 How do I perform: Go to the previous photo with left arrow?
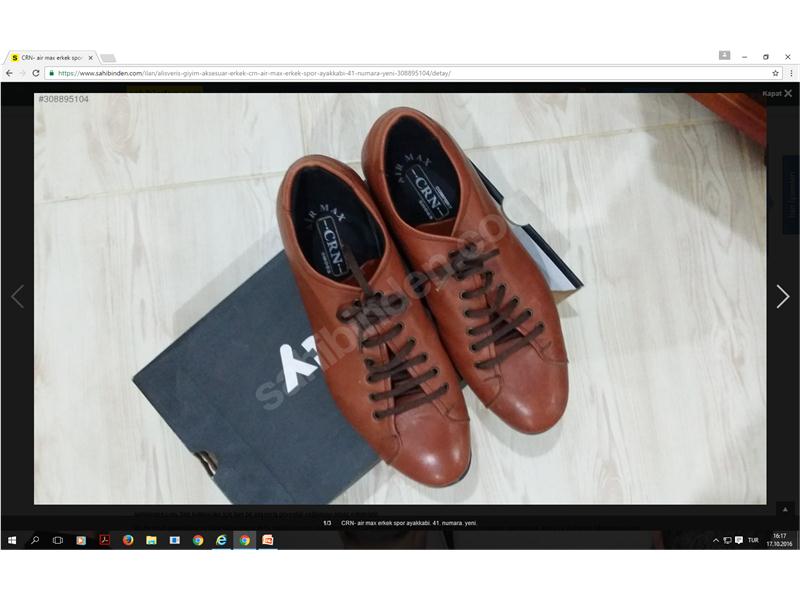pyautogui.click(x=17, y=296)
